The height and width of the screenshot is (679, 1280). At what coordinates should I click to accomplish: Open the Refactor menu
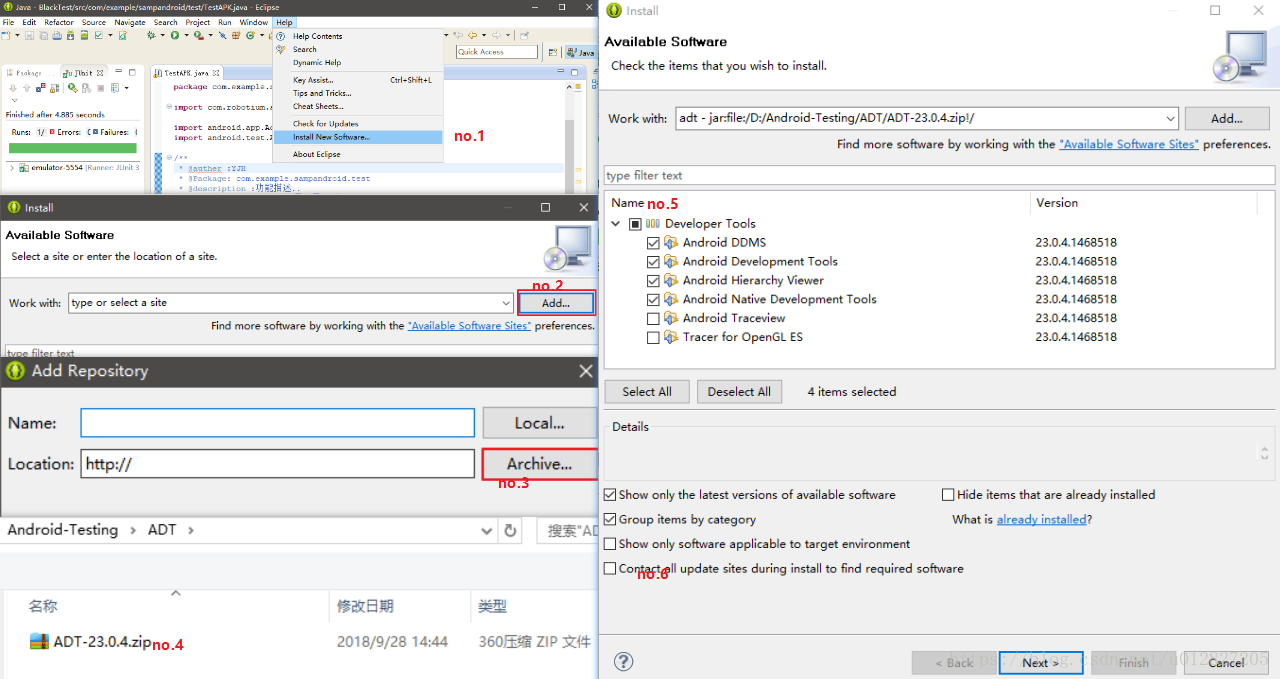(x=59, y=22)
